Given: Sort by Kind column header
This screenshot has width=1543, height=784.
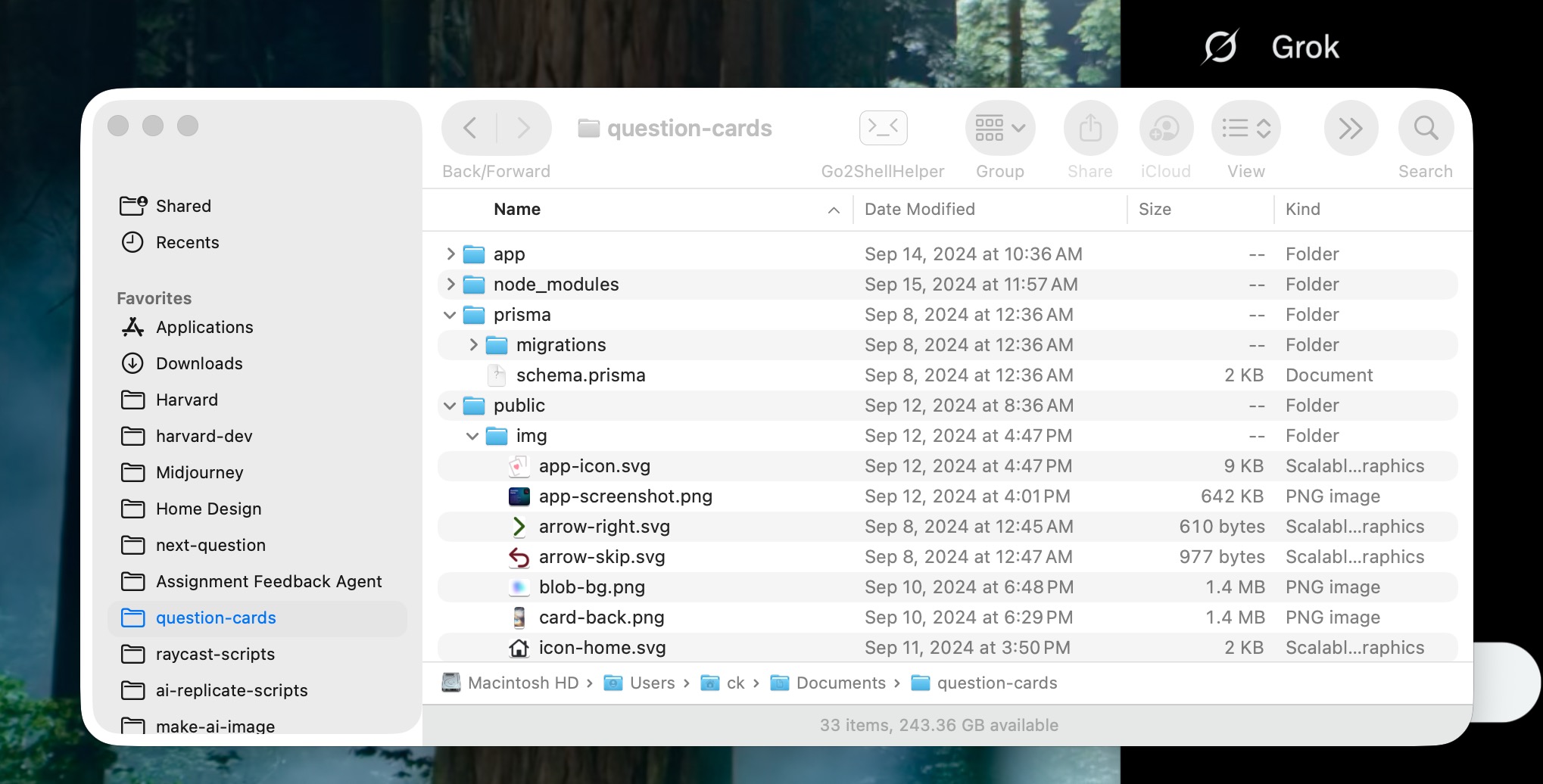Looking at the screenshot, I should point(1302,209).
